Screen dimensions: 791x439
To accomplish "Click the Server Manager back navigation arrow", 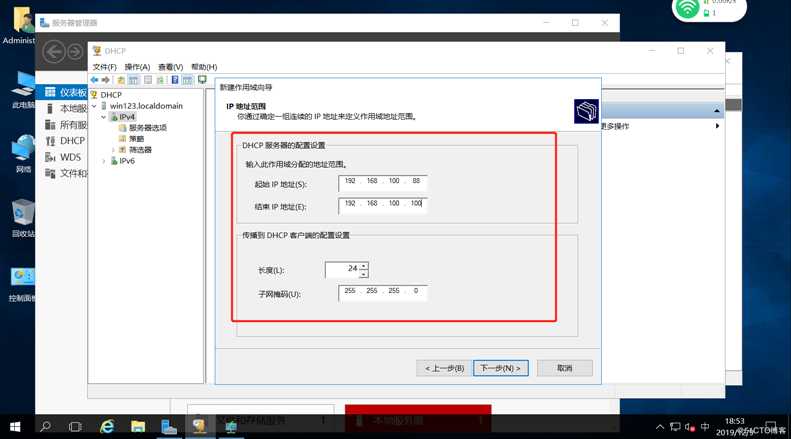I will (53, 52).
